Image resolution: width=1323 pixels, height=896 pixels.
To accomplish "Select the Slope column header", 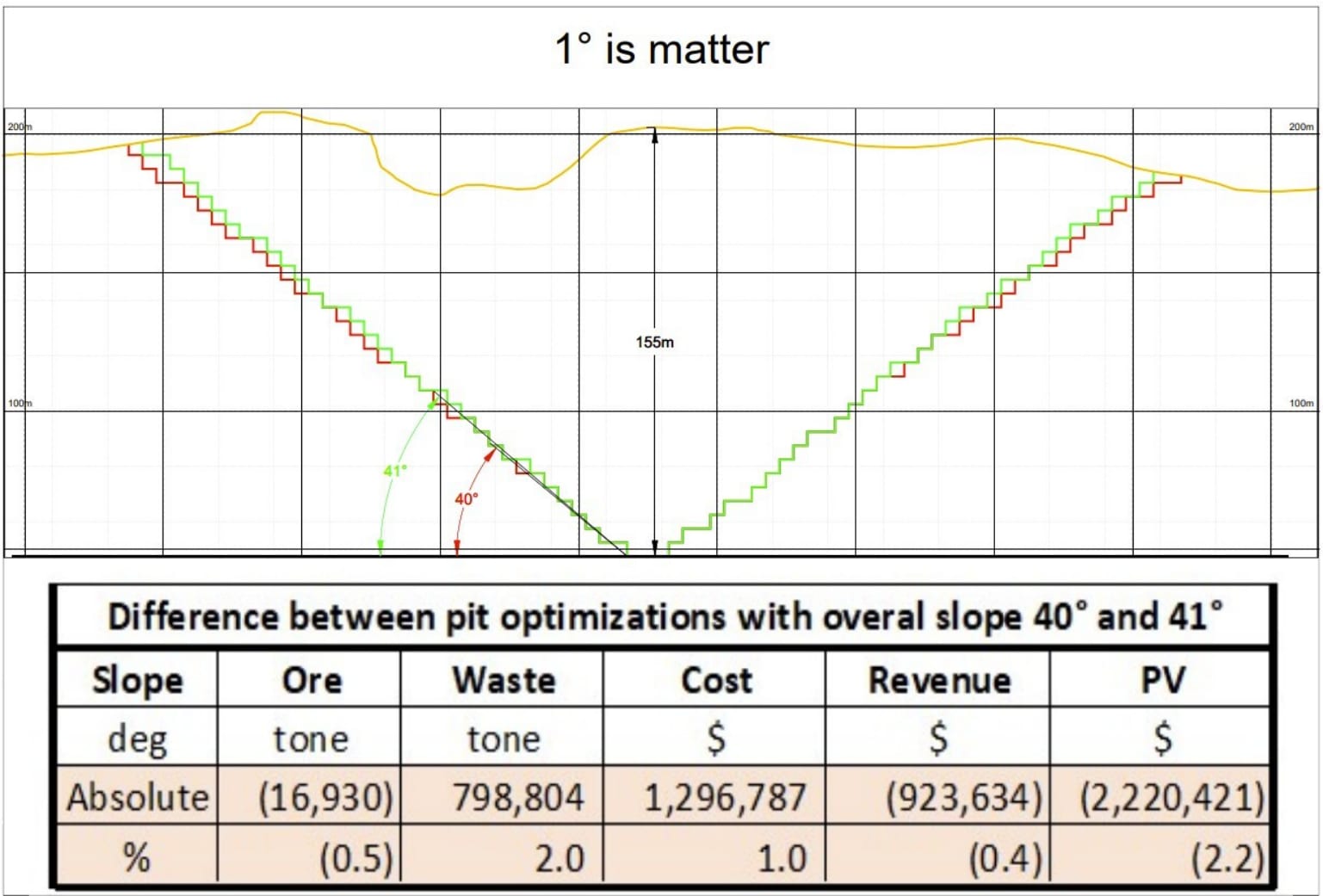I will (x=137, y=680).
